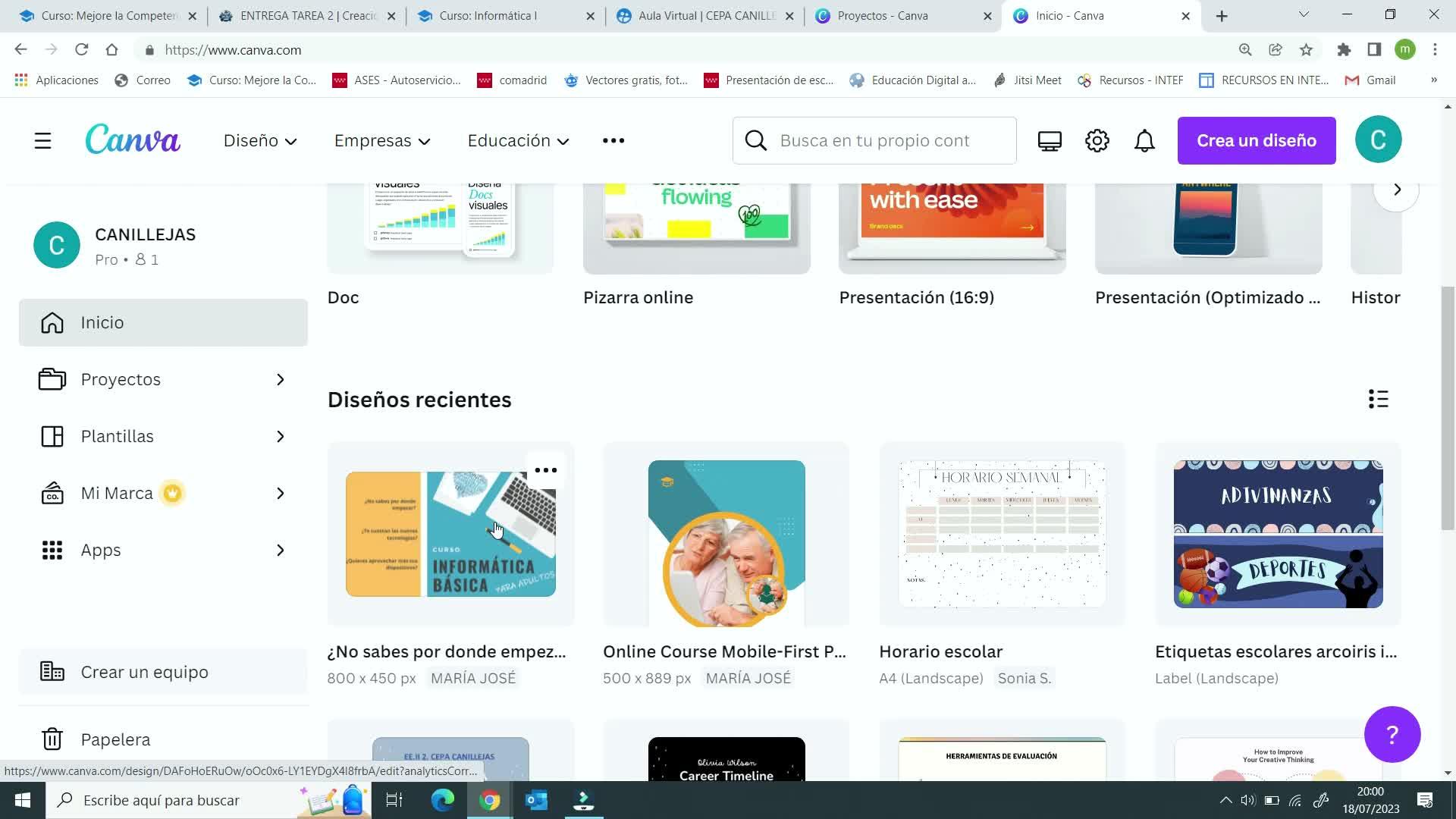Switch recent designs to list view
The image size is (1456, 819).
[x=1378, y=399]
